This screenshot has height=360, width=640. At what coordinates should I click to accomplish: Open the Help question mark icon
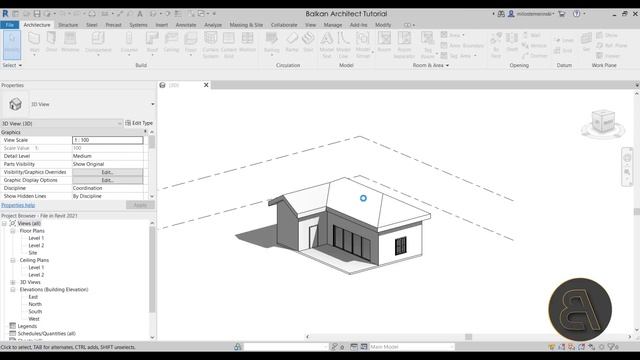tap(576, 14)
